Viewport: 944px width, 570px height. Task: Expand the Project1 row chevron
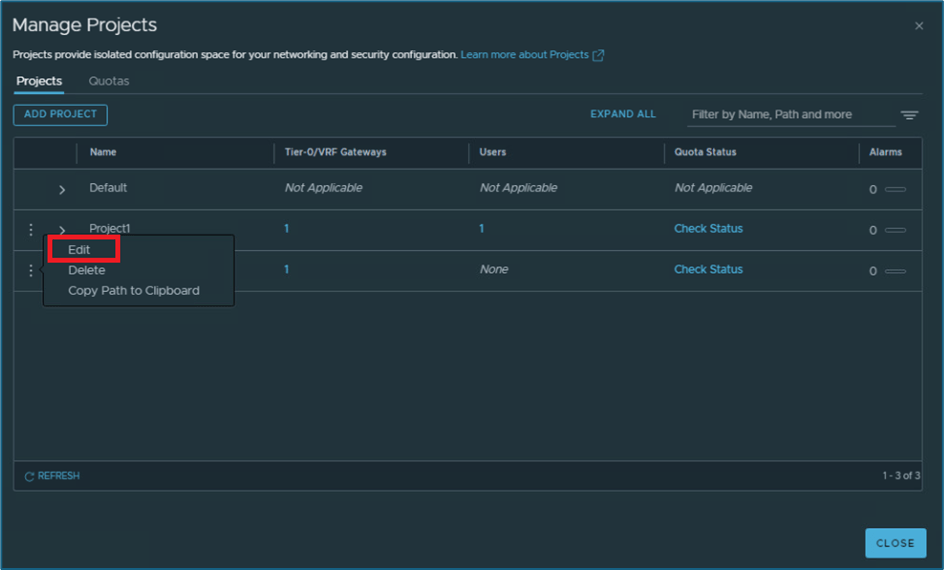click(62, 230)
